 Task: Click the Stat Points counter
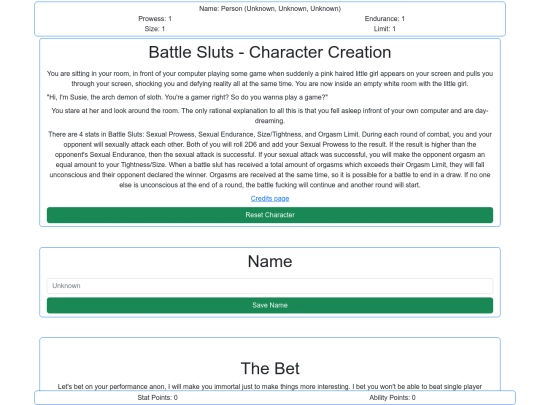(x=158, y=397)
